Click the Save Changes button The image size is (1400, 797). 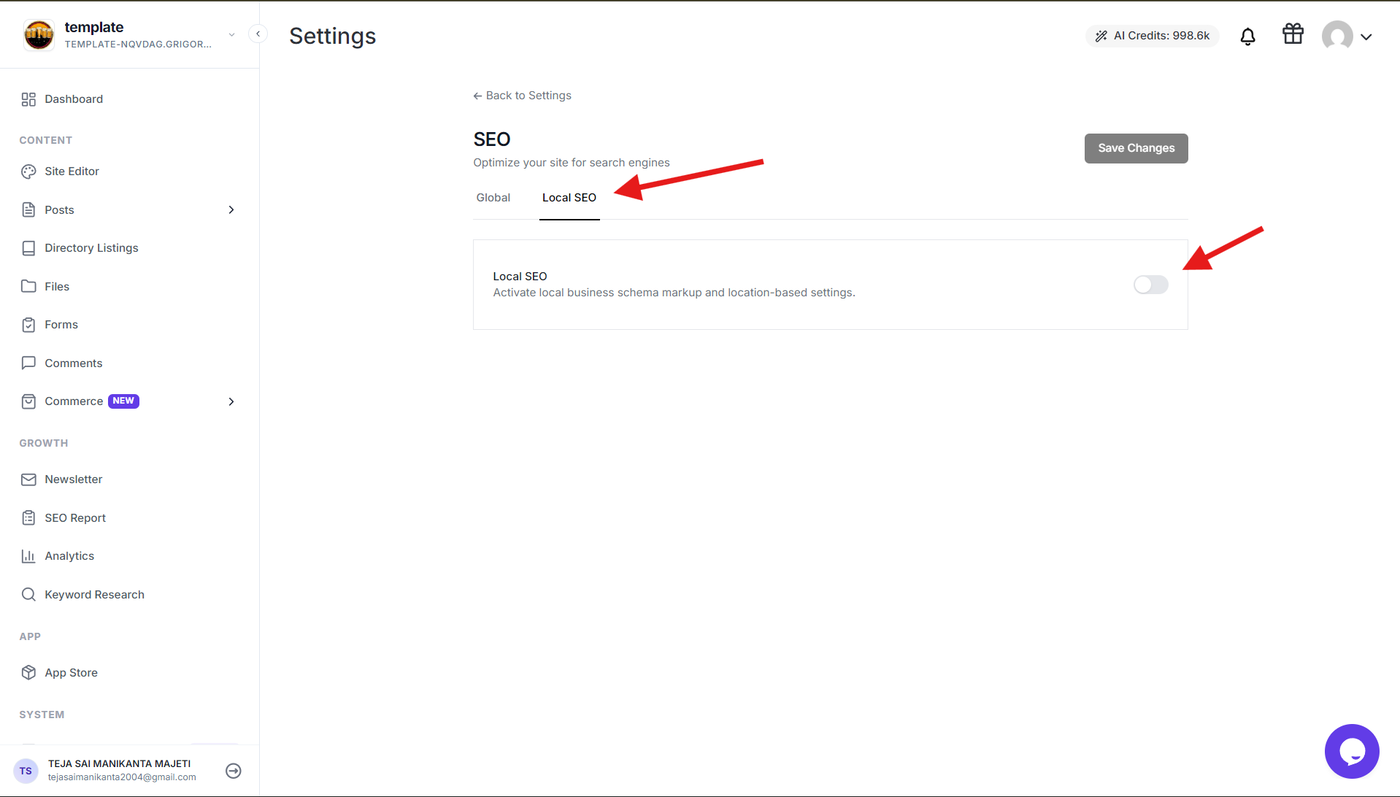pyautogui.click(x=1136, y=148)
